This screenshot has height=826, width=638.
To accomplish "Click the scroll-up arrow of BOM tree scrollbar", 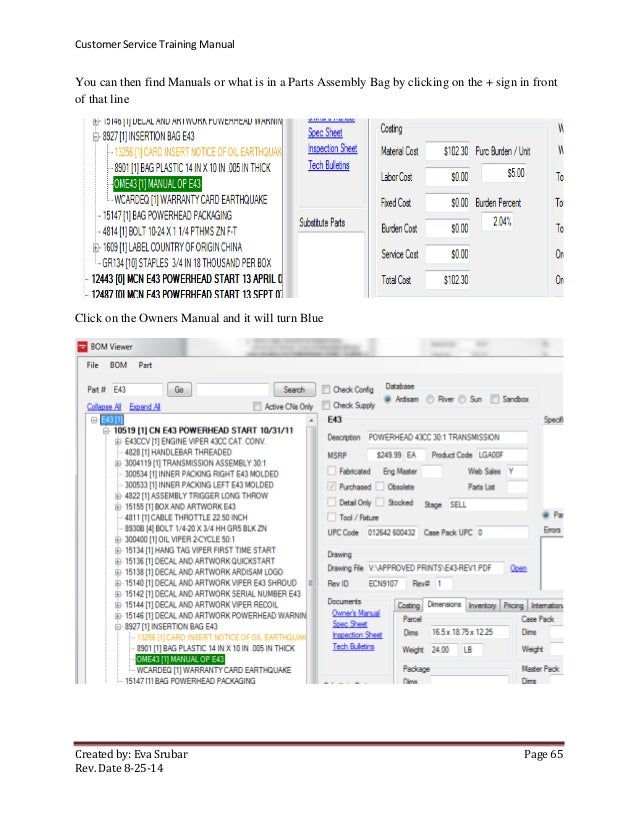I will coord(311,420).
